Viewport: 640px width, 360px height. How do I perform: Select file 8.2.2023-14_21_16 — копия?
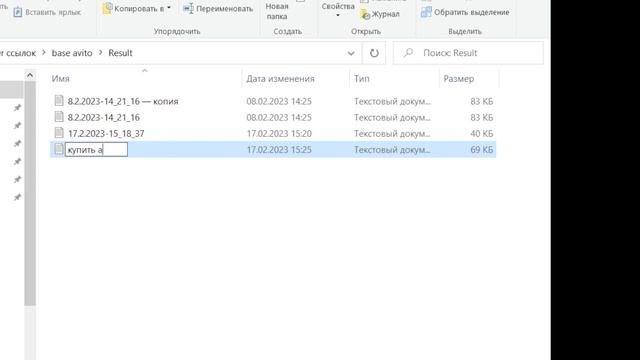123,101
